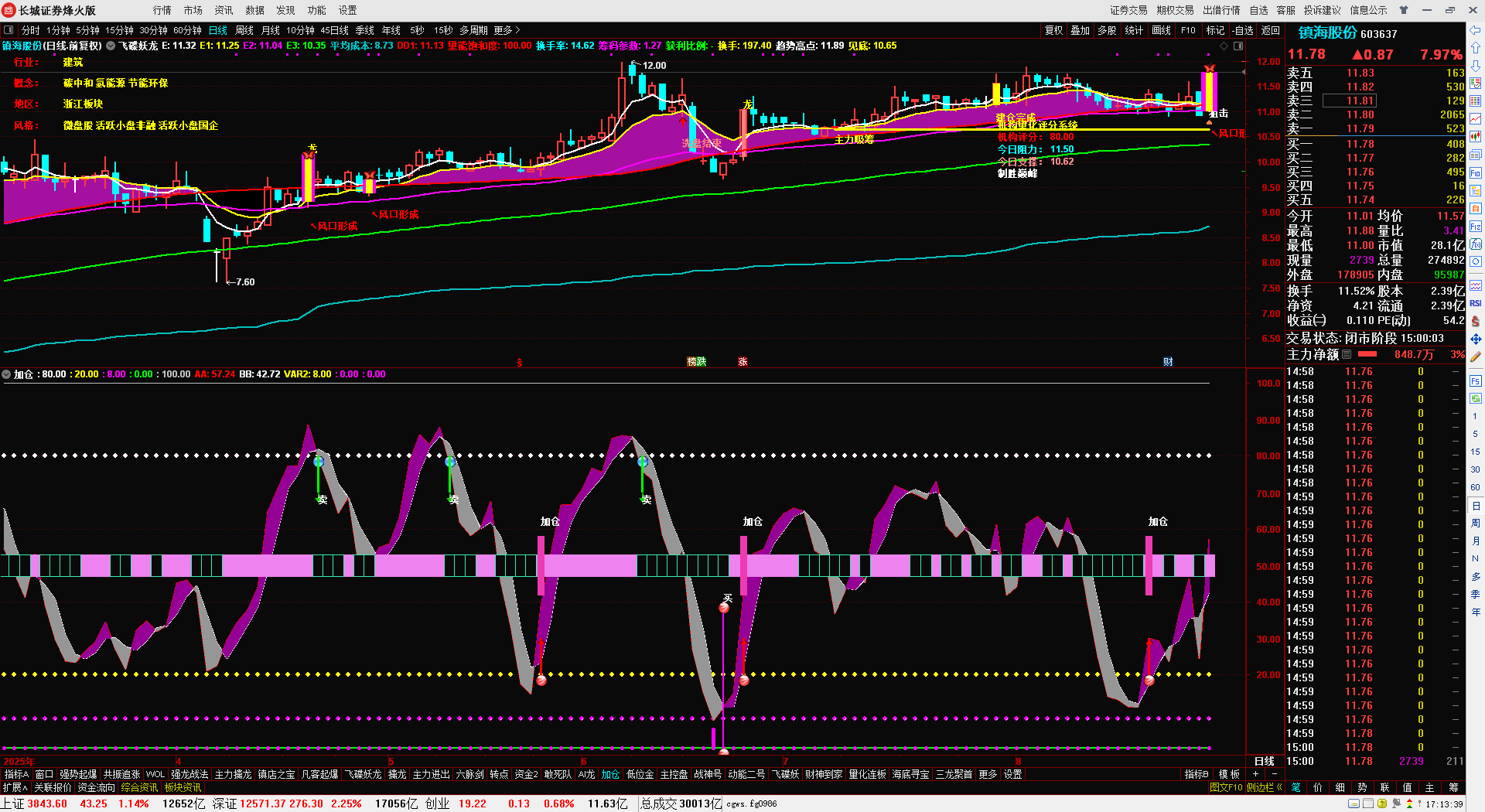Click the 财 marker below the chart
Image resolution: width=1485 pixels, height=812 pixels.
point(1168,361)
